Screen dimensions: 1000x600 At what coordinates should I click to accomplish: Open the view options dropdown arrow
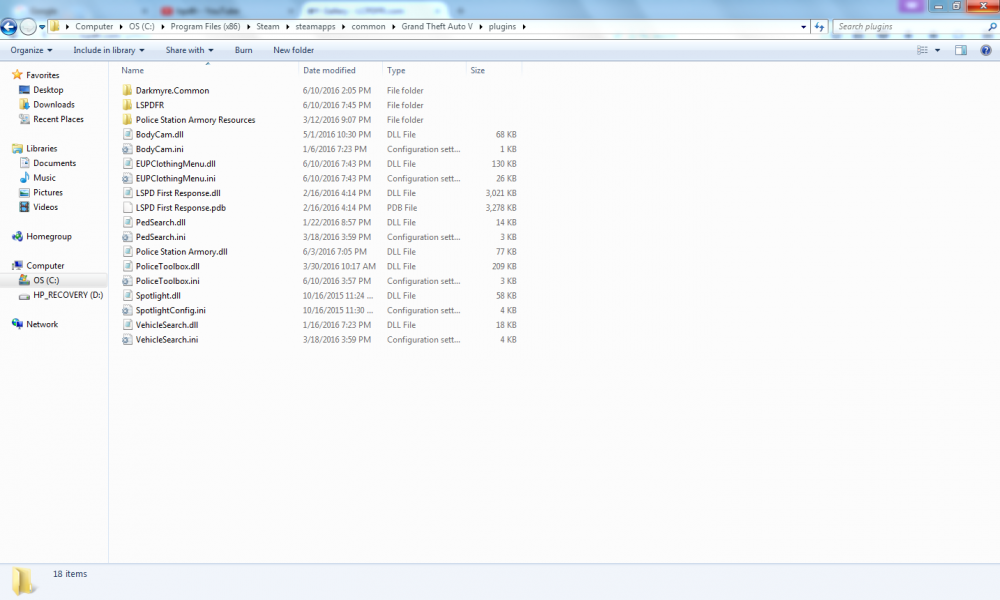tap(938, 50)
